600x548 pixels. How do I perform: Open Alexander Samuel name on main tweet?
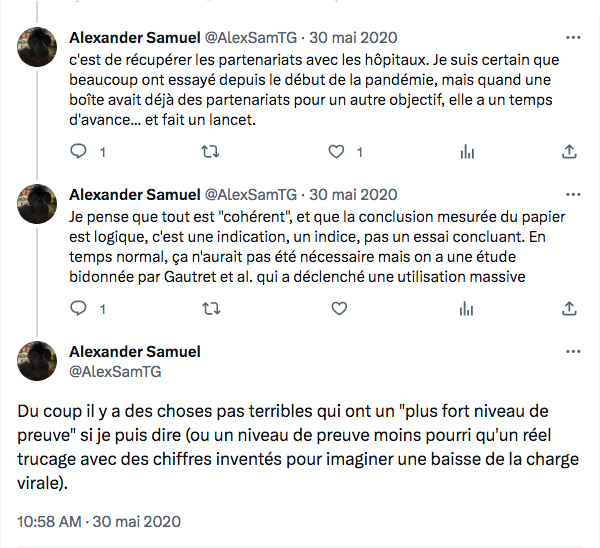(134, 352)
